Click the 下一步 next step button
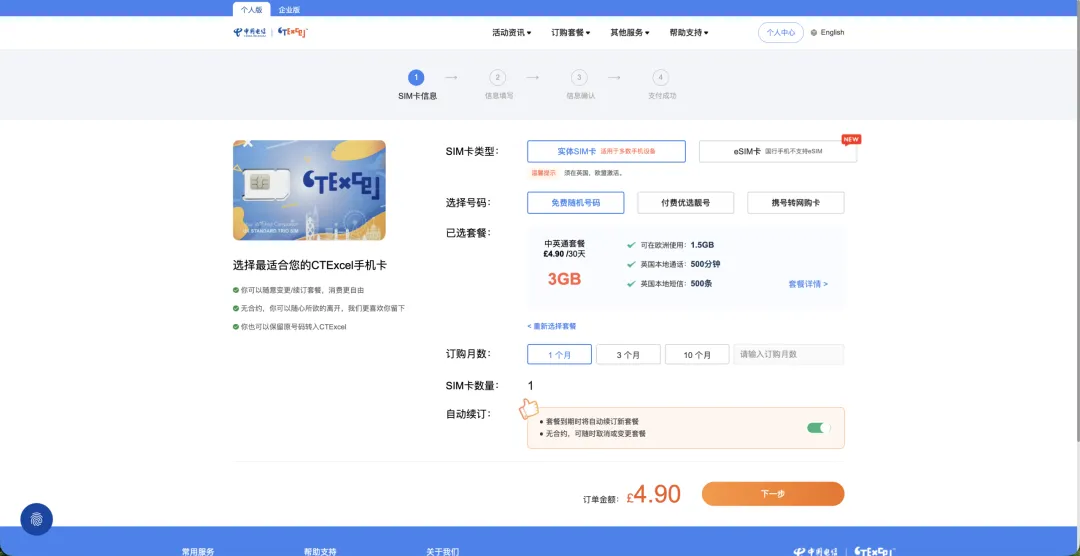The width and height of the screenshot is (1080, 556). 773,494
